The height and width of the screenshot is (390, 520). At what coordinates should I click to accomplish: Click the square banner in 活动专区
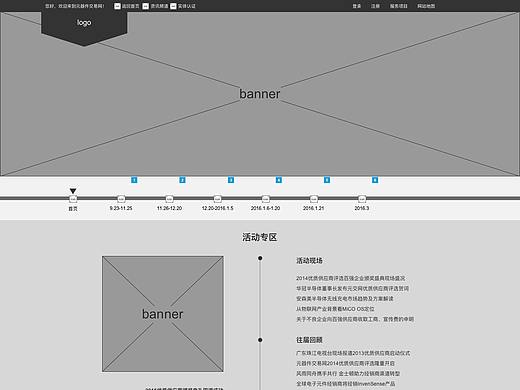coord(163,314)
